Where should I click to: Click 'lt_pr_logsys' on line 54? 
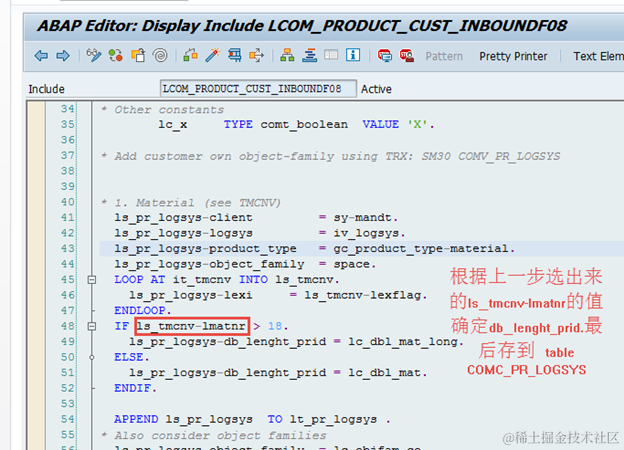point(333,419)
